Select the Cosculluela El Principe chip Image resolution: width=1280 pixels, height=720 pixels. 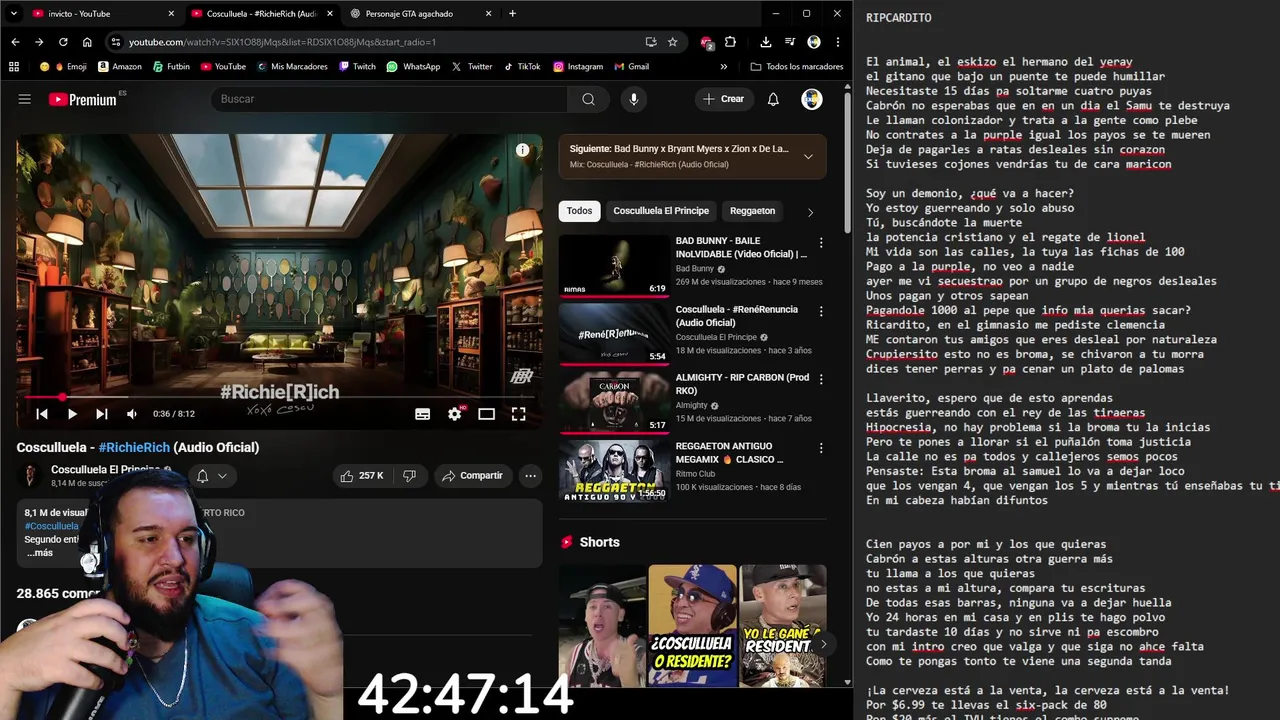[661, 211]
